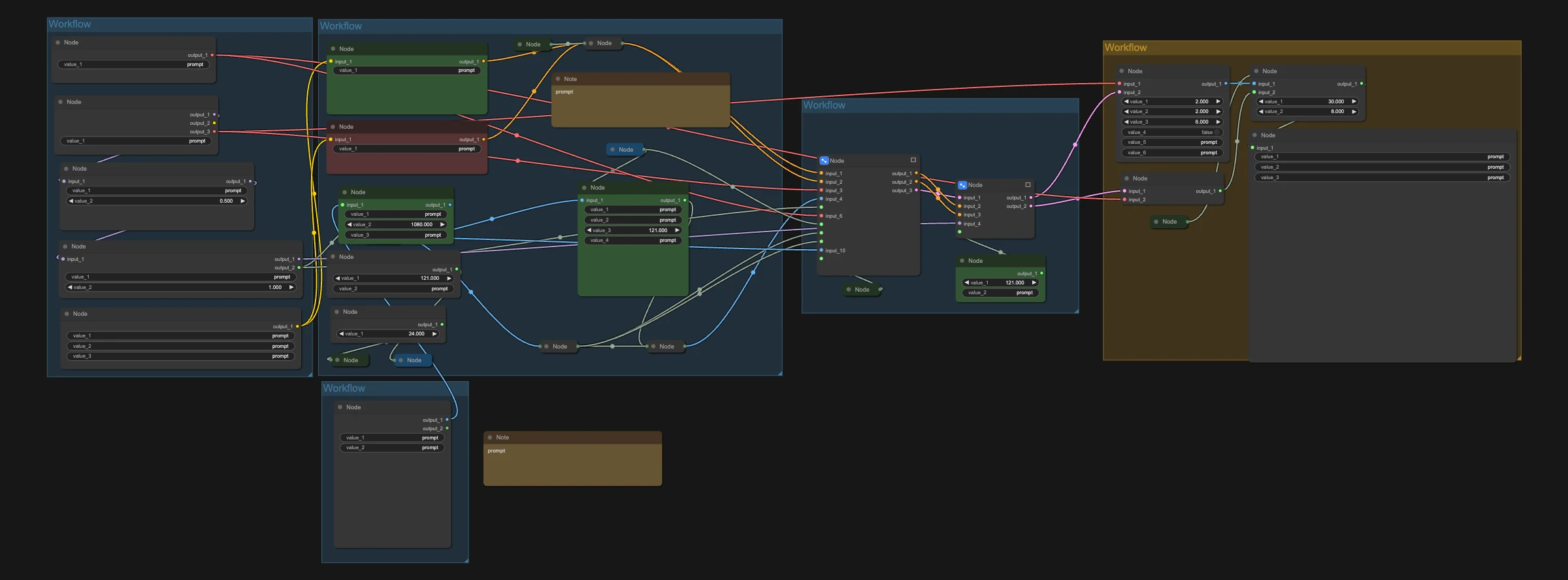Image resolution: width=1568 pixels, height=580 pixels.
Task: Click output_1 port on the red node
Action: pos(483,139)
